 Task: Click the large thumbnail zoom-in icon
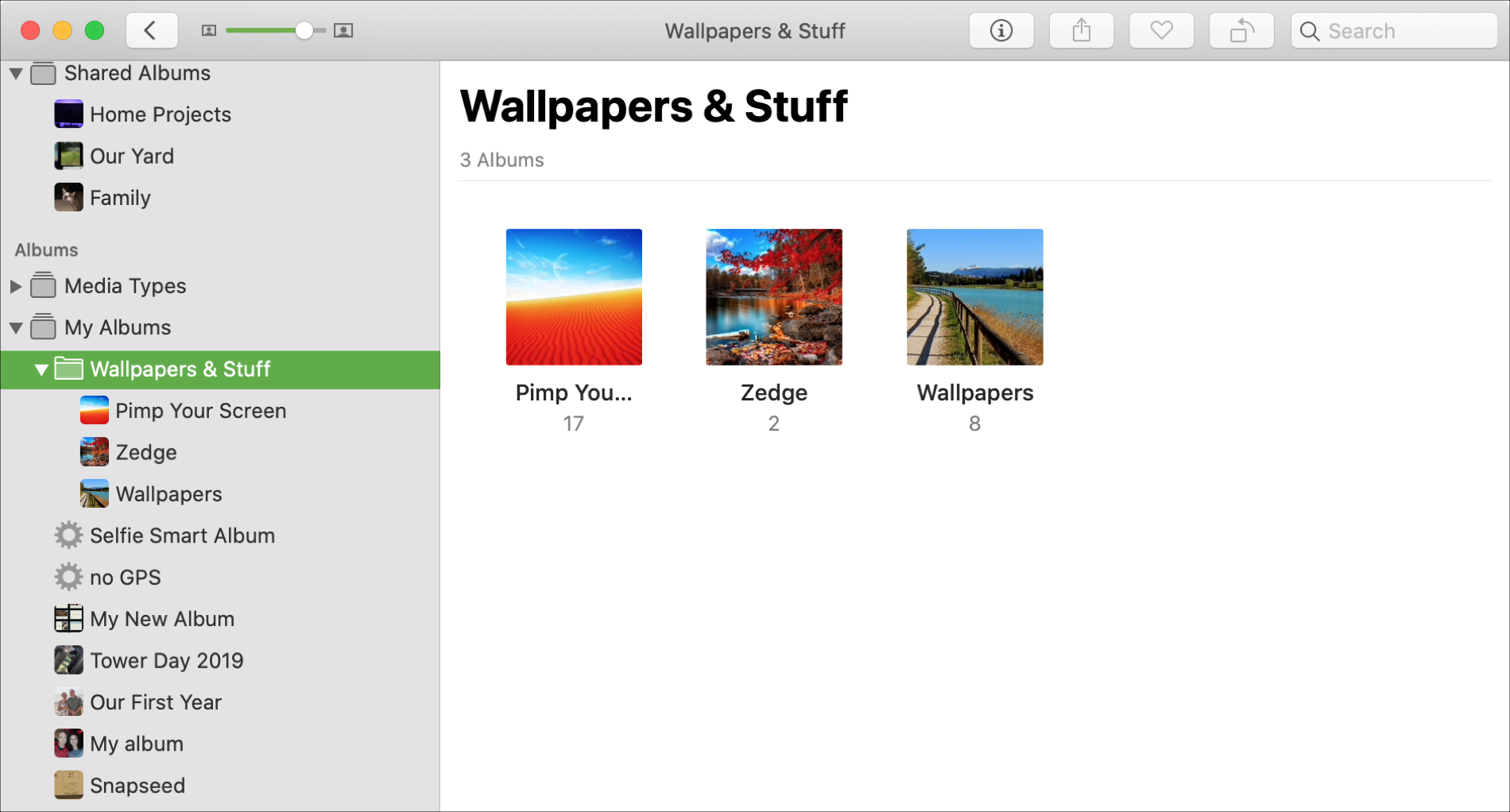(x=343, y=31)
